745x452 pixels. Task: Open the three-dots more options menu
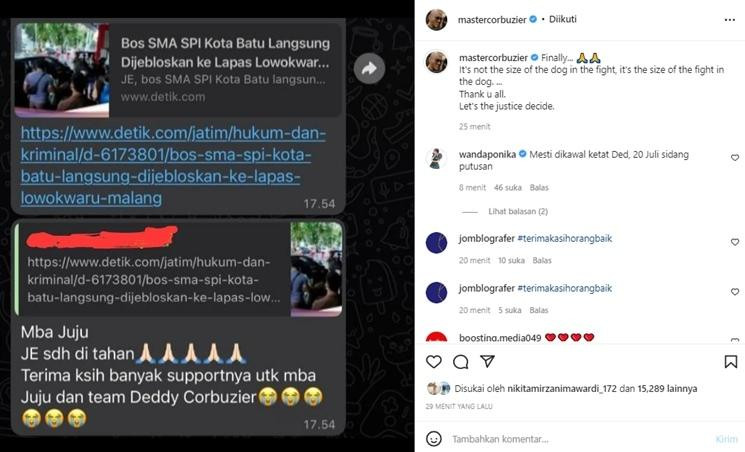point(730,19)
